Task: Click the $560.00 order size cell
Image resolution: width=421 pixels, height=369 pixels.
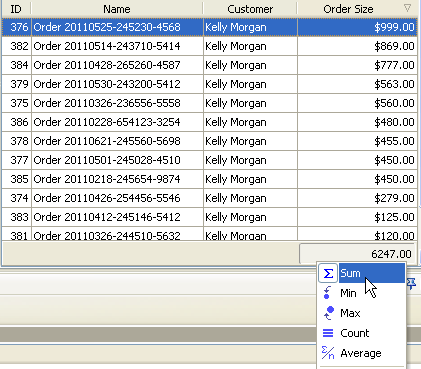Action: [357, 103]
